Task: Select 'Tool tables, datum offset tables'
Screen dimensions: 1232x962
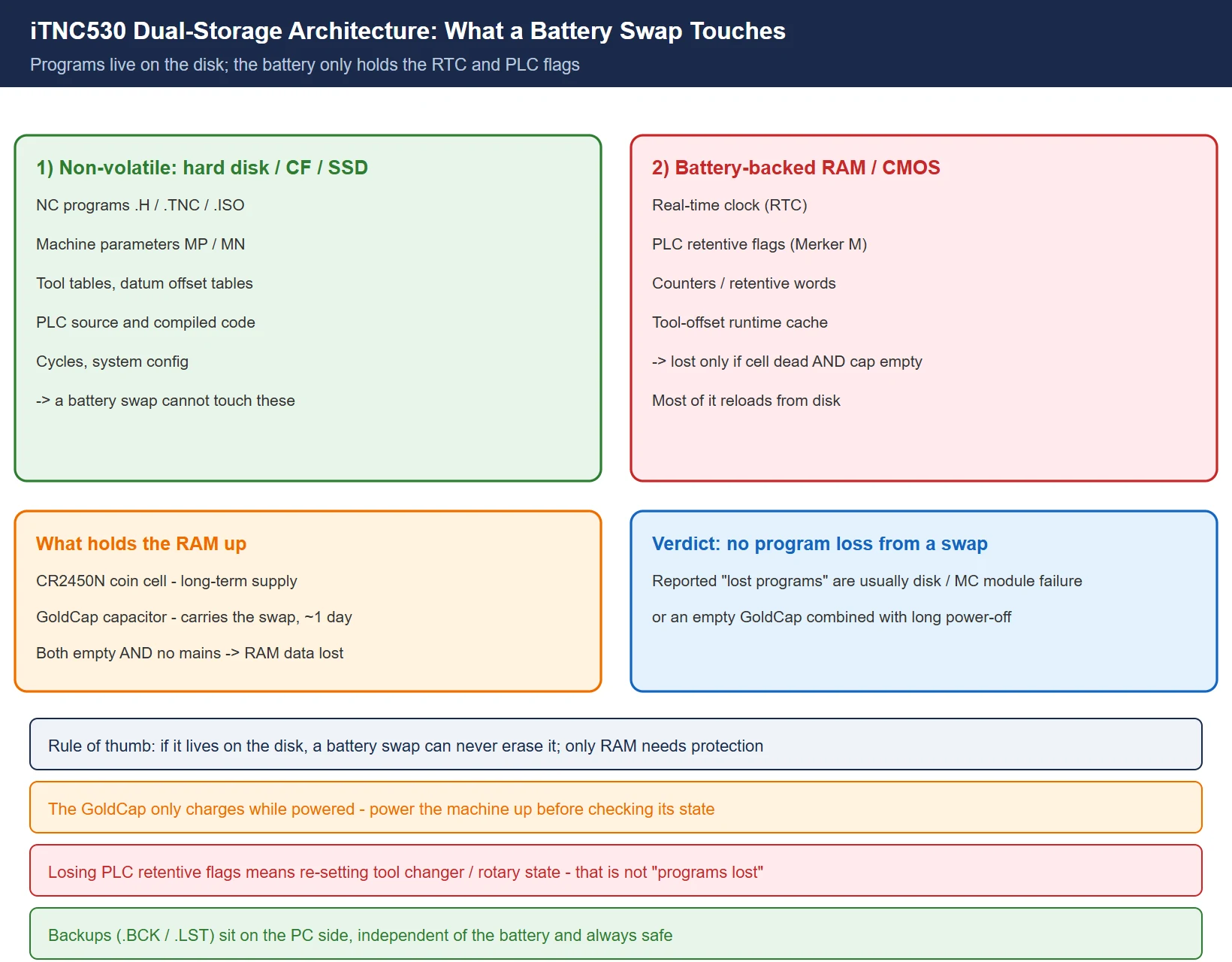Action: pyautogui.click(x=144, y=283)
